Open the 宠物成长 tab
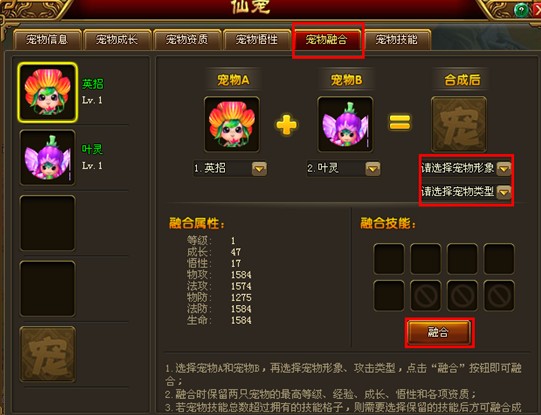The width and height of the screenshot is (541, 415). point(117,40)
